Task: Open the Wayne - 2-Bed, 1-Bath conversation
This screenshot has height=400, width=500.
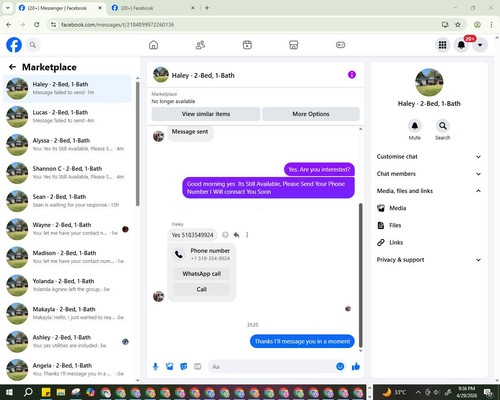Action: point(67,229)
